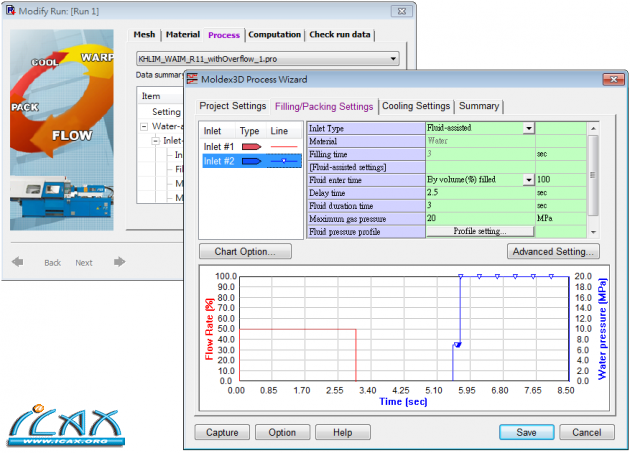Open the Summary tab
The image size is (630, 453).
pyautogui.click(x=478, y=106)
